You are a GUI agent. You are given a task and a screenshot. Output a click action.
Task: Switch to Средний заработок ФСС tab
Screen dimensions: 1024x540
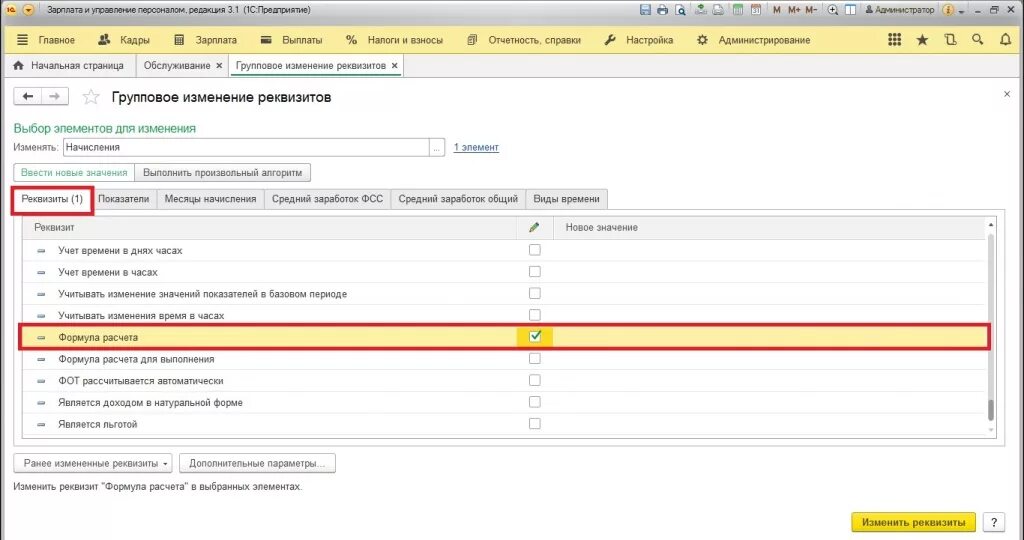point(327,199)
